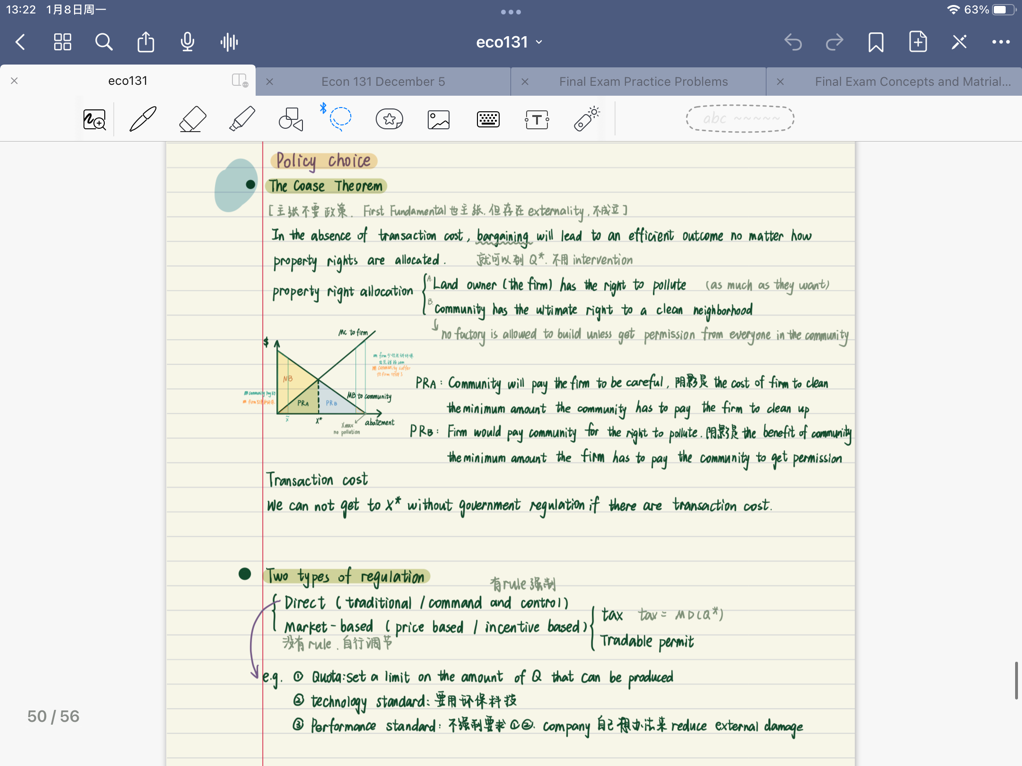Open the Image insert tool
This screenshot has height=766, width=1022.
pyautogui.click(x=438, y=119)
